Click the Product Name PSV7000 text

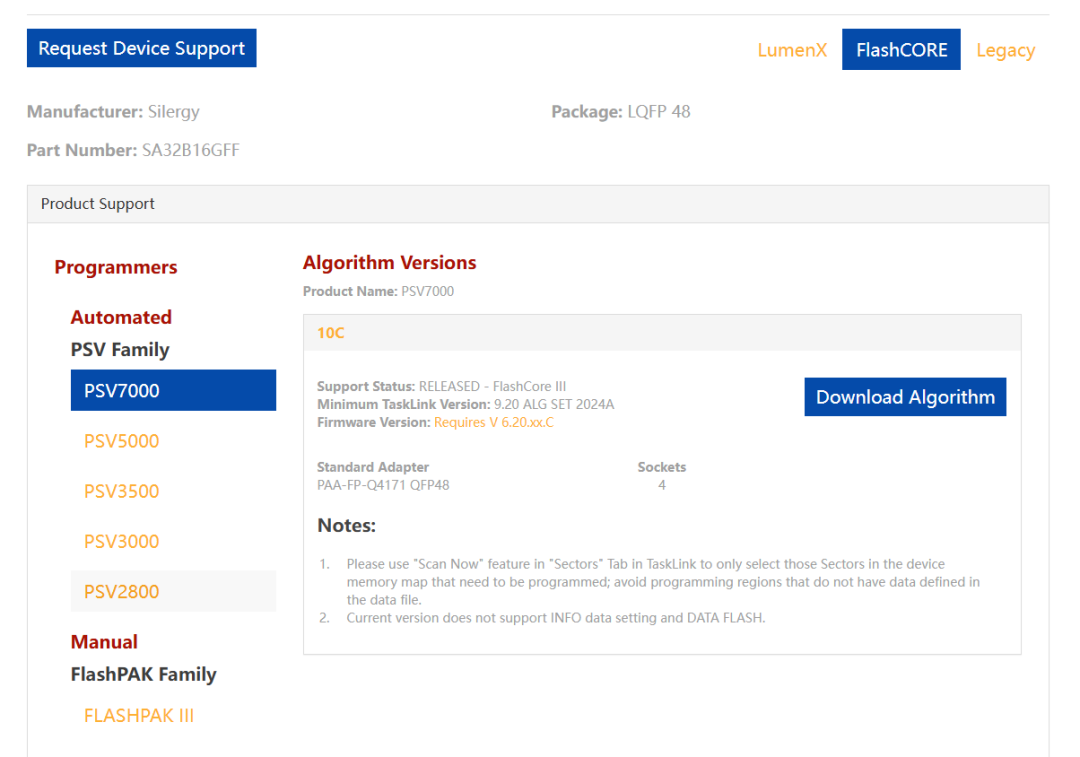pyautogui.click(x=378, y=291)
